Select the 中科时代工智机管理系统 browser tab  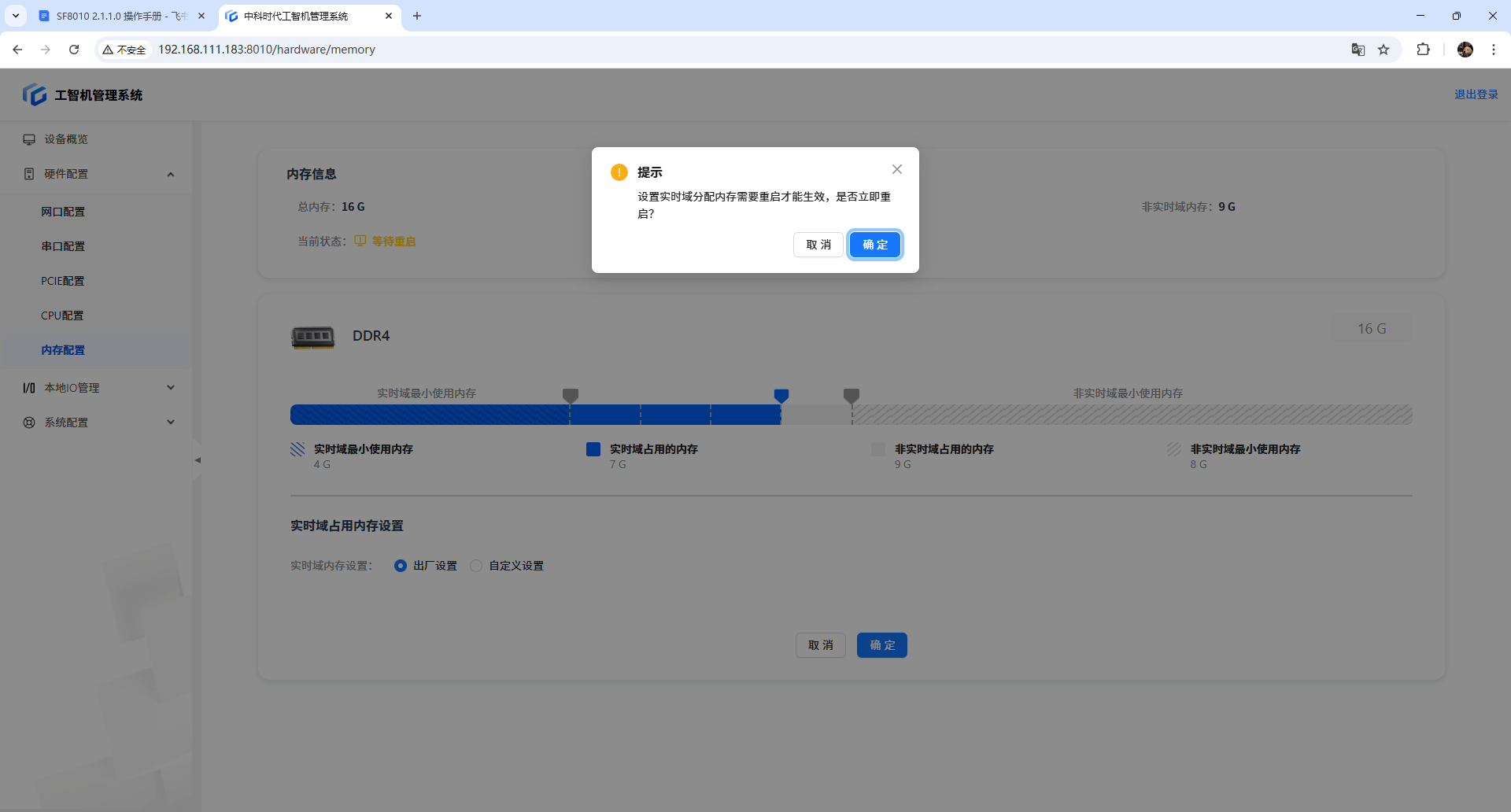coord(308,16)
